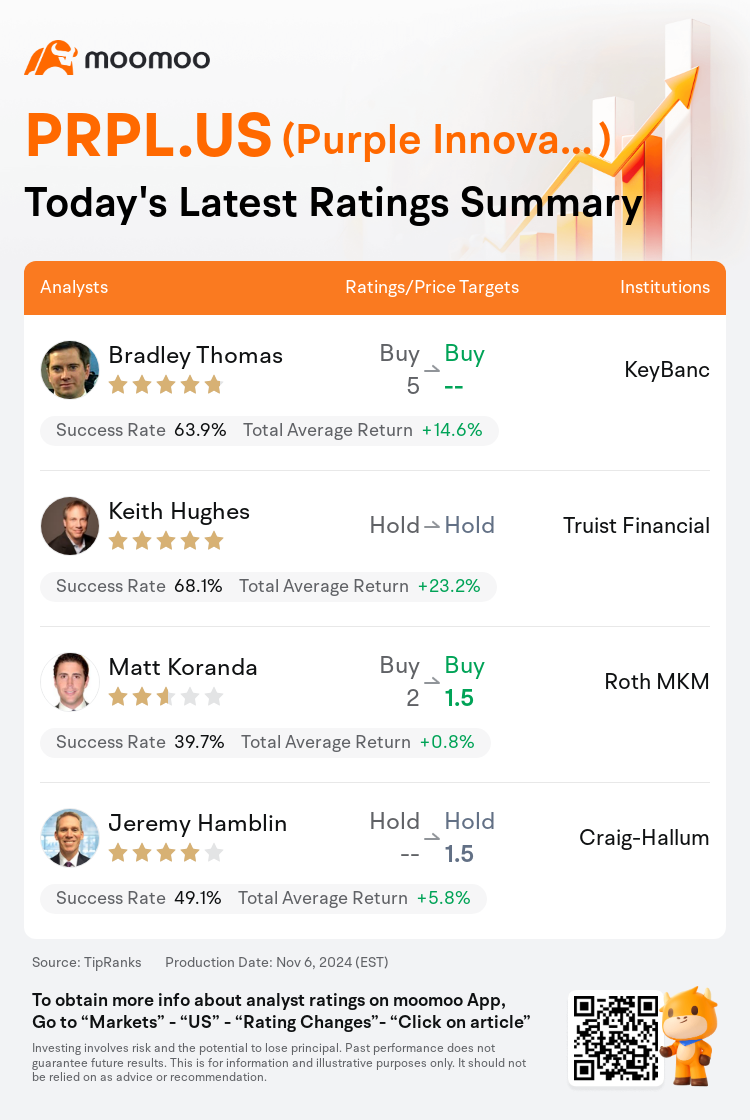750x1120 pixels.
Task: Click Matt Koranda's star rating
Action: pos(166,696)
